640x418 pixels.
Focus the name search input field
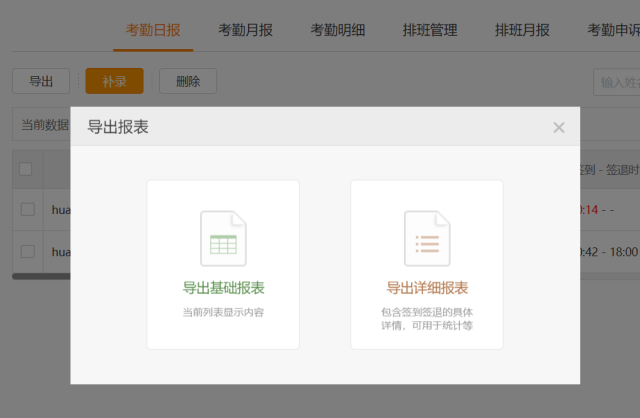pos(617,82)
